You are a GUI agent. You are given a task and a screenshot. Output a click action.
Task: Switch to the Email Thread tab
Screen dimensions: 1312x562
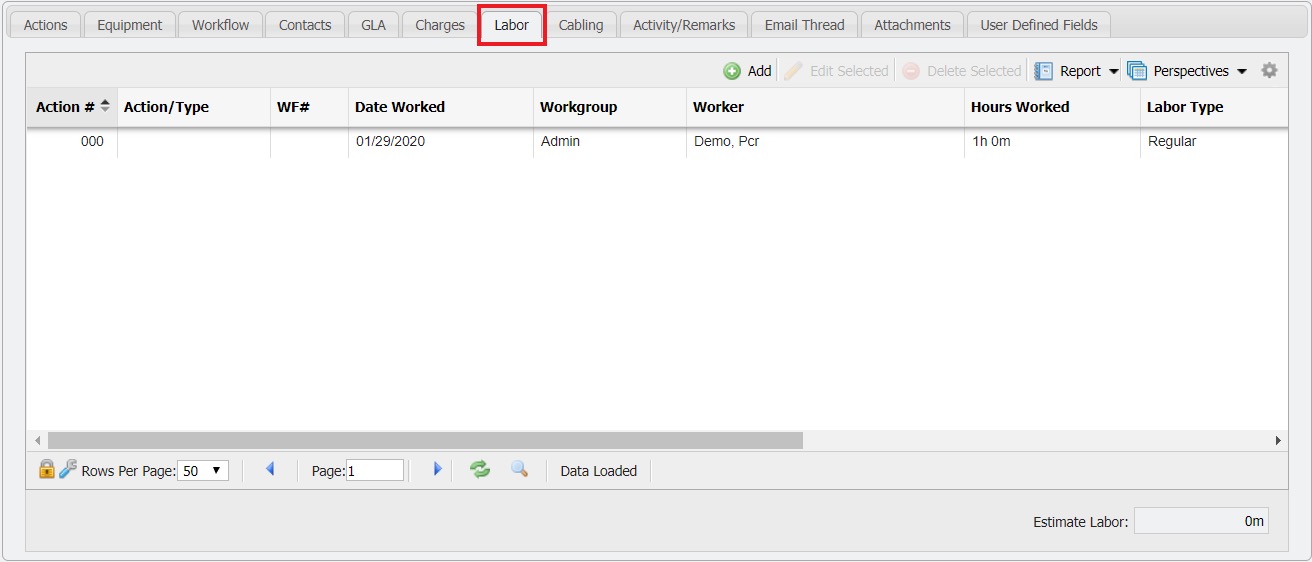pos(804,25)
